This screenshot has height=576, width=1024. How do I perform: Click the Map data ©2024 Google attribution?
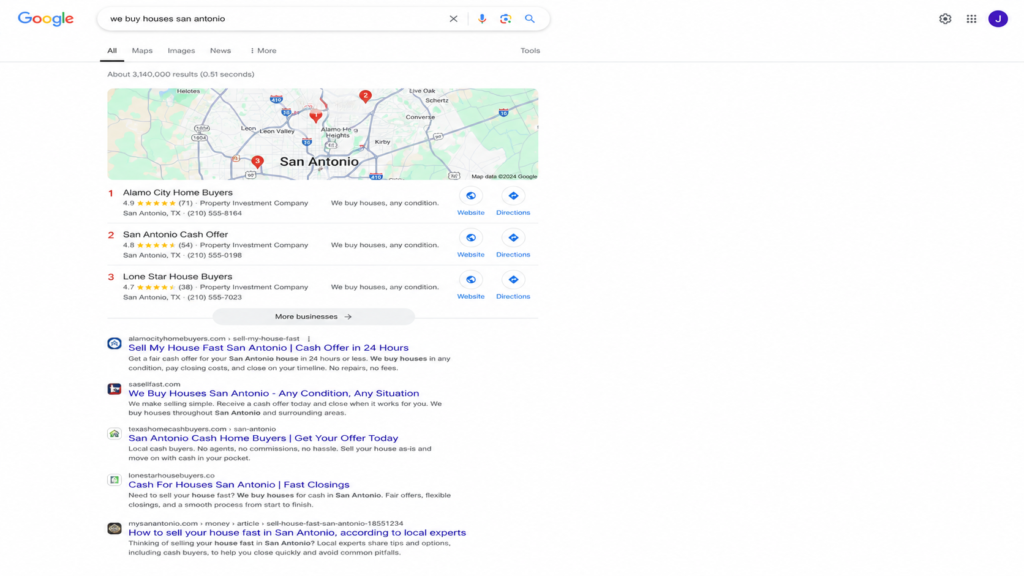pyautogui.click(x=504, y=176)
